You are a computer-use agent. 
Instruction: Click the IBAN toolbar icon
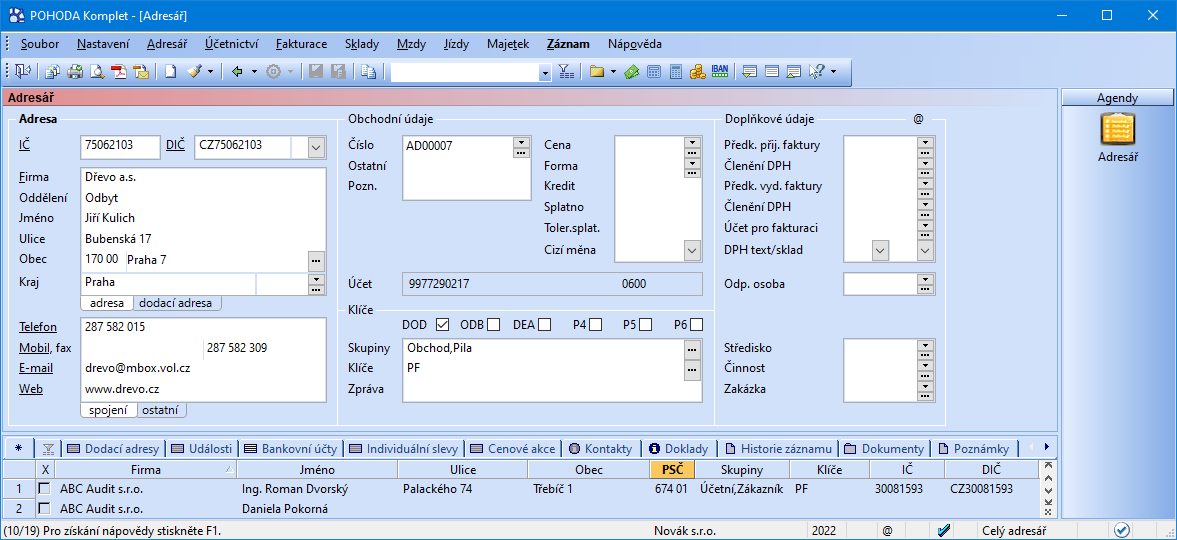click(x=719, y=71)
